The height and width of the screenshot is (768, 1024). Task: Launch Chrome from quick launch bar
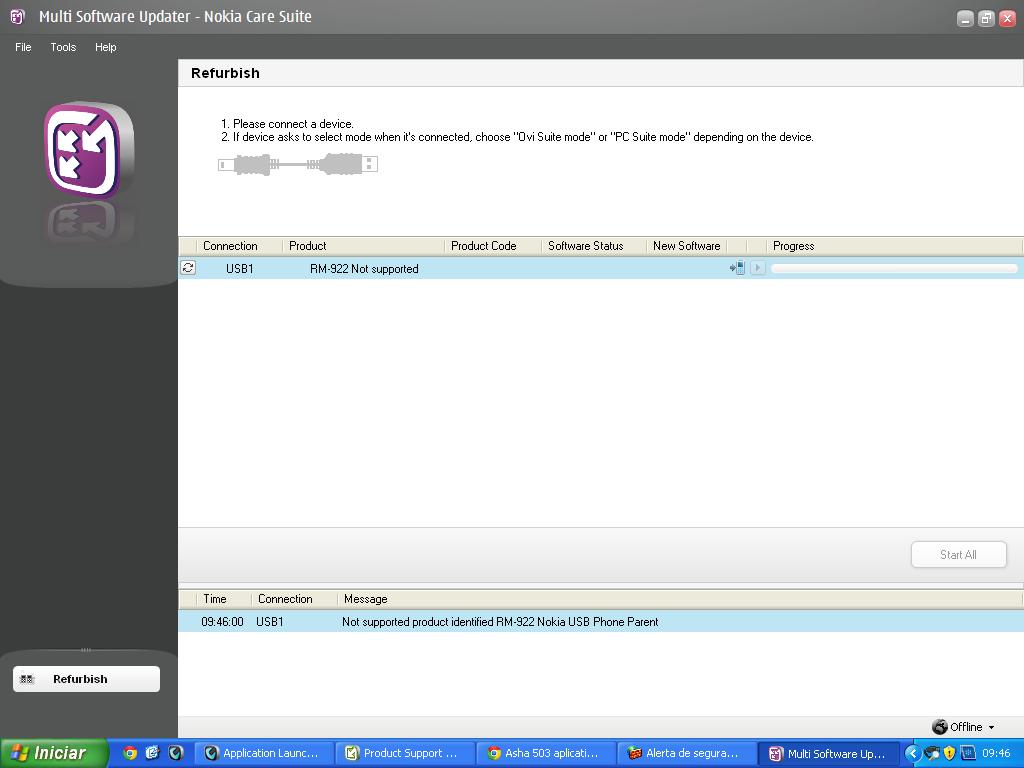tap(130, 753)
